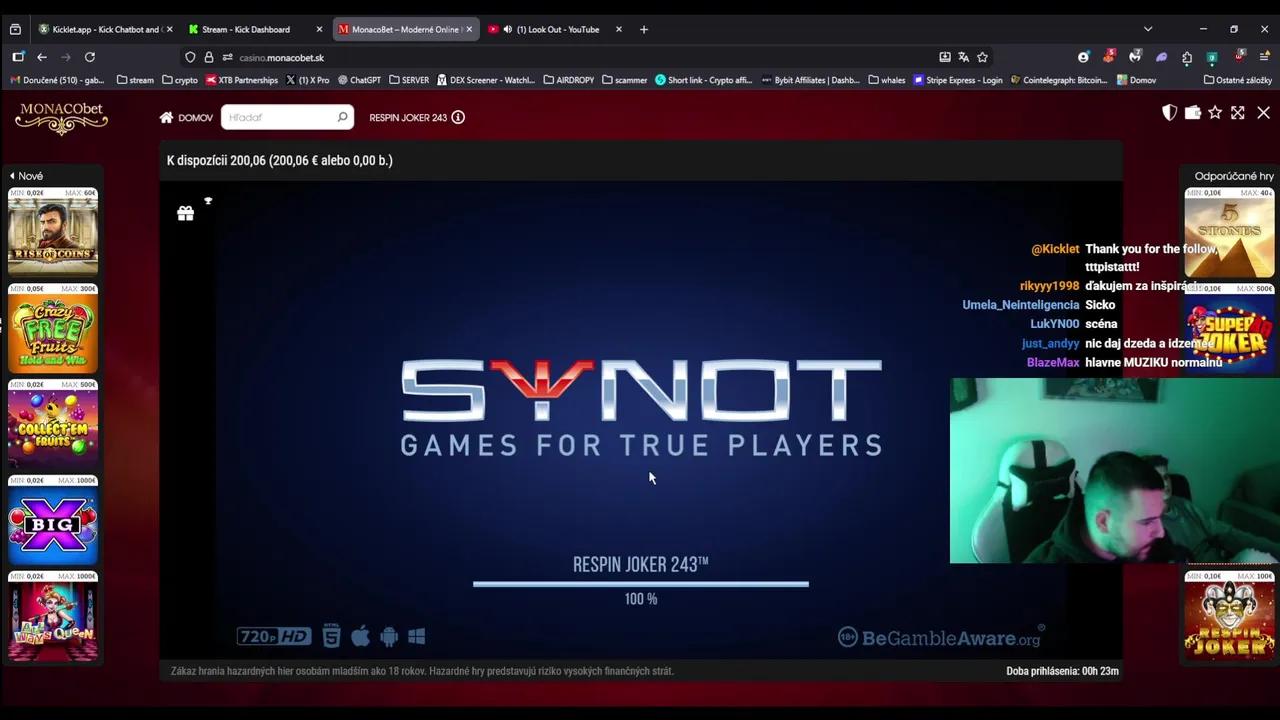The height and width of the screenshot is (720, 1280).
Task: Open X Pro bookmark
Action: click(307, 80)
